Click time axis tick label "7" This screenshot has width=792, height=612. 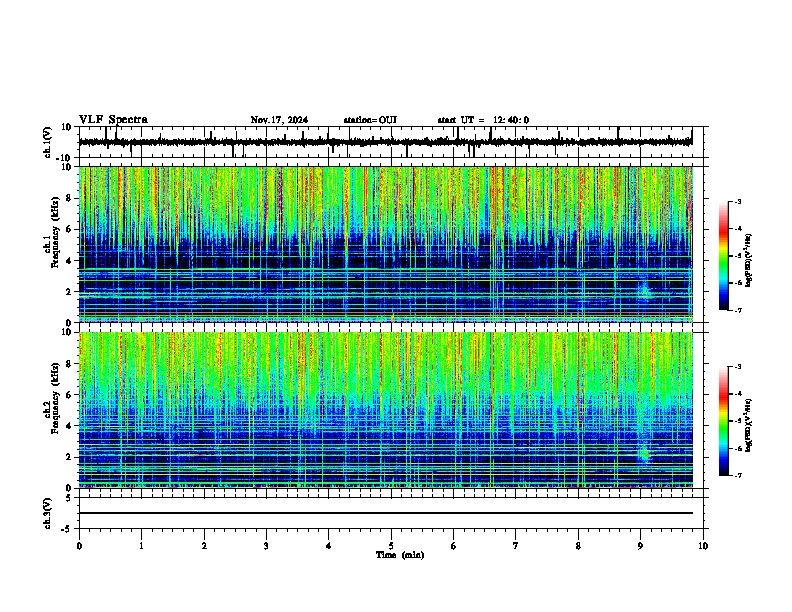pos(516,546)
